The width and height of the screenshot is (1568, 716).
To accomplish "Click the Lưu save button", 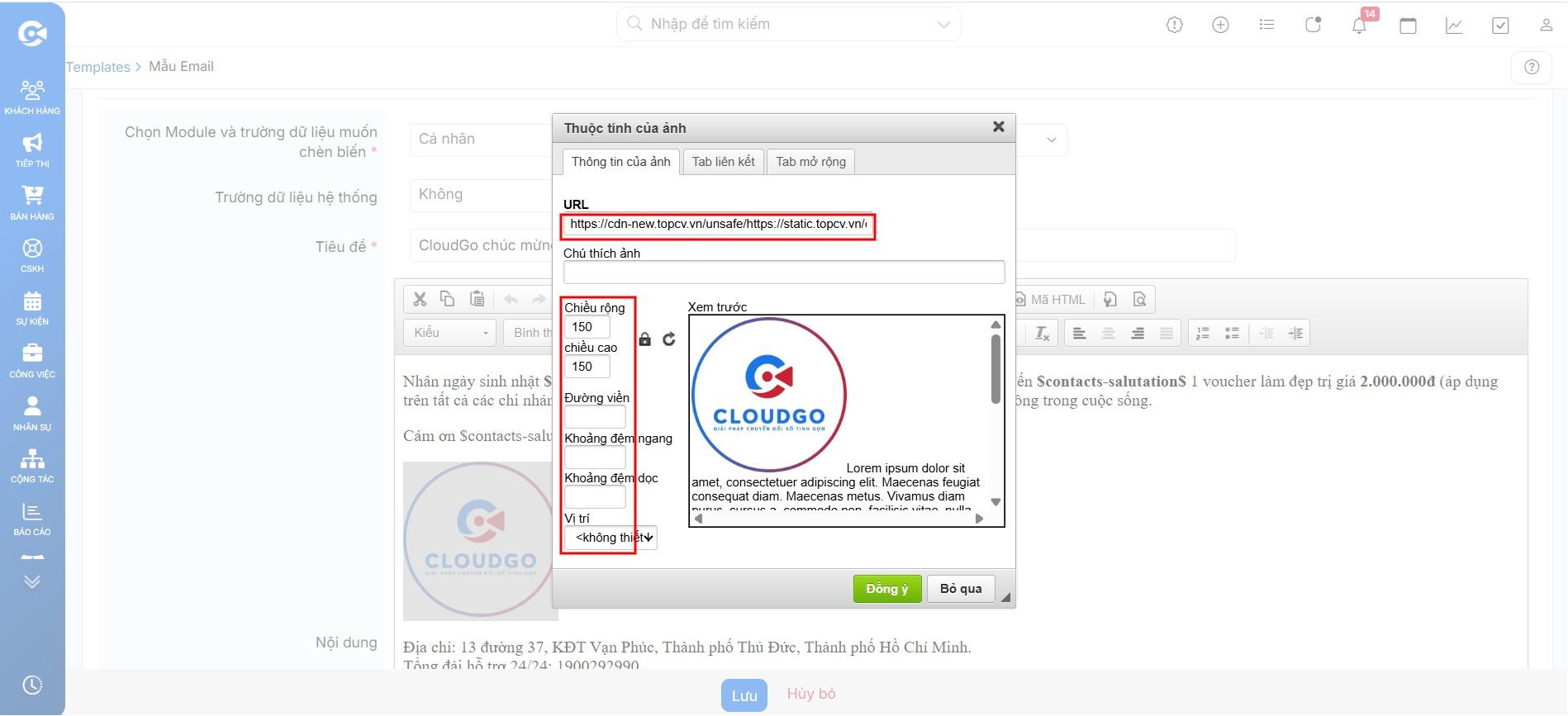I will (x=744, y=695).
